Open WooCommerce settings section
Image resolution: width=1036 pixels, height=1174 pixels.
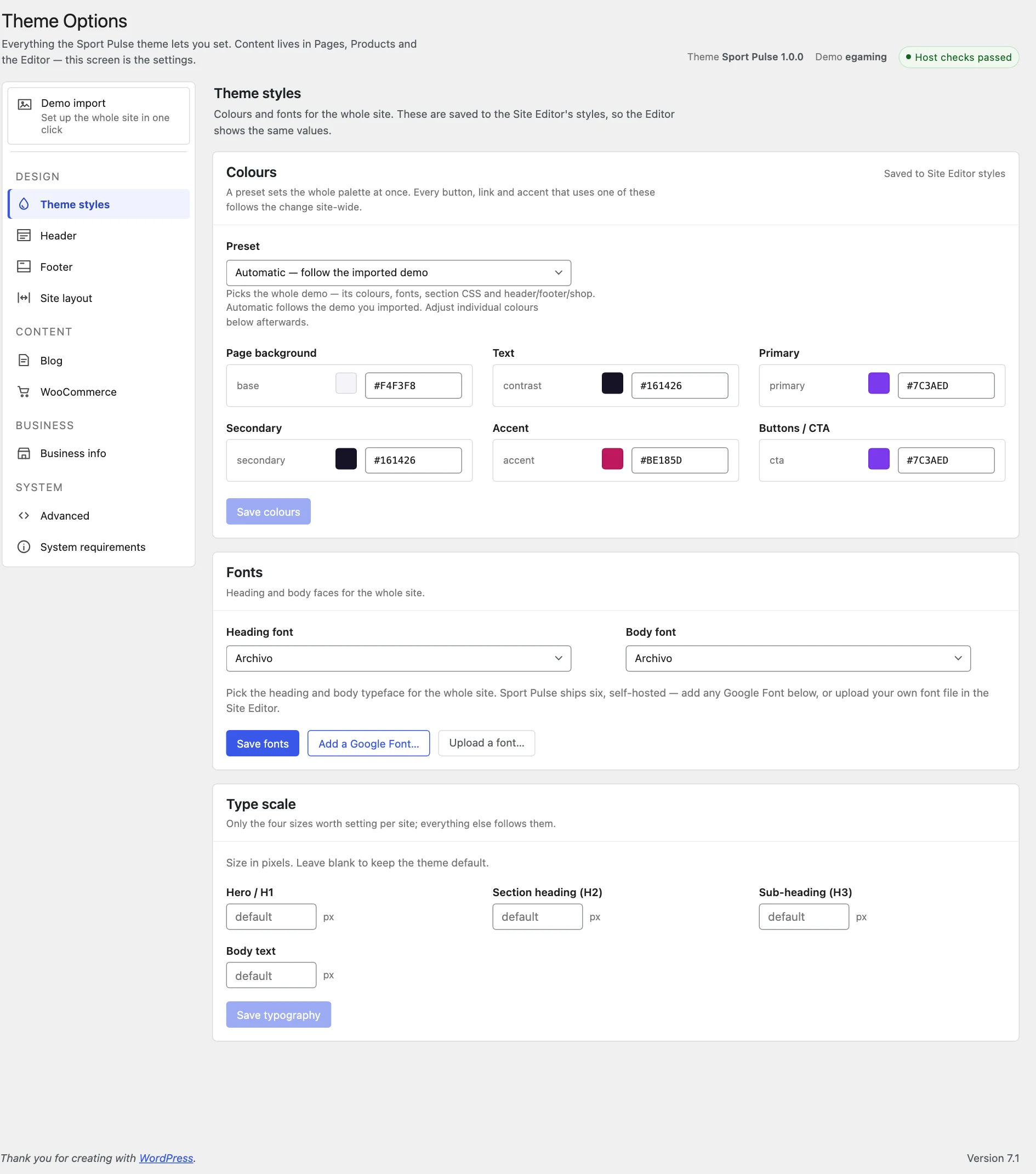99,392
